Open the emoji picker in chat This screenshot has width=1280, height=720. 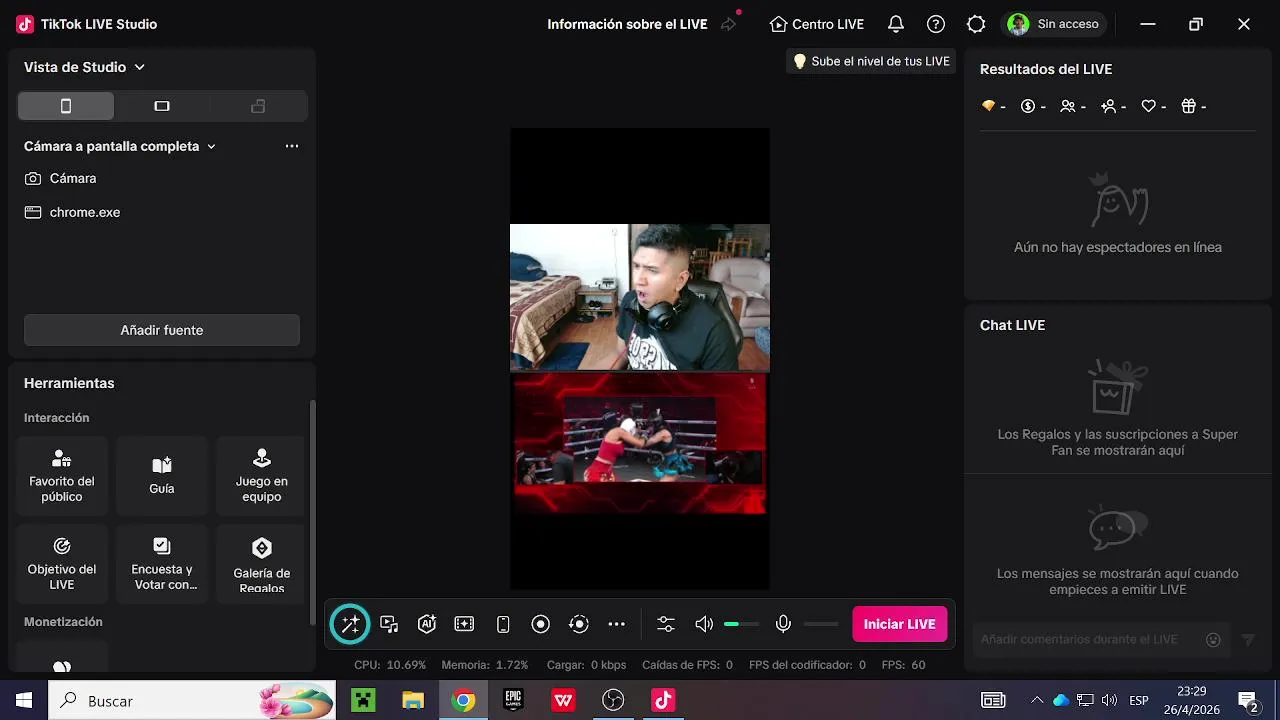point(1213,640)
